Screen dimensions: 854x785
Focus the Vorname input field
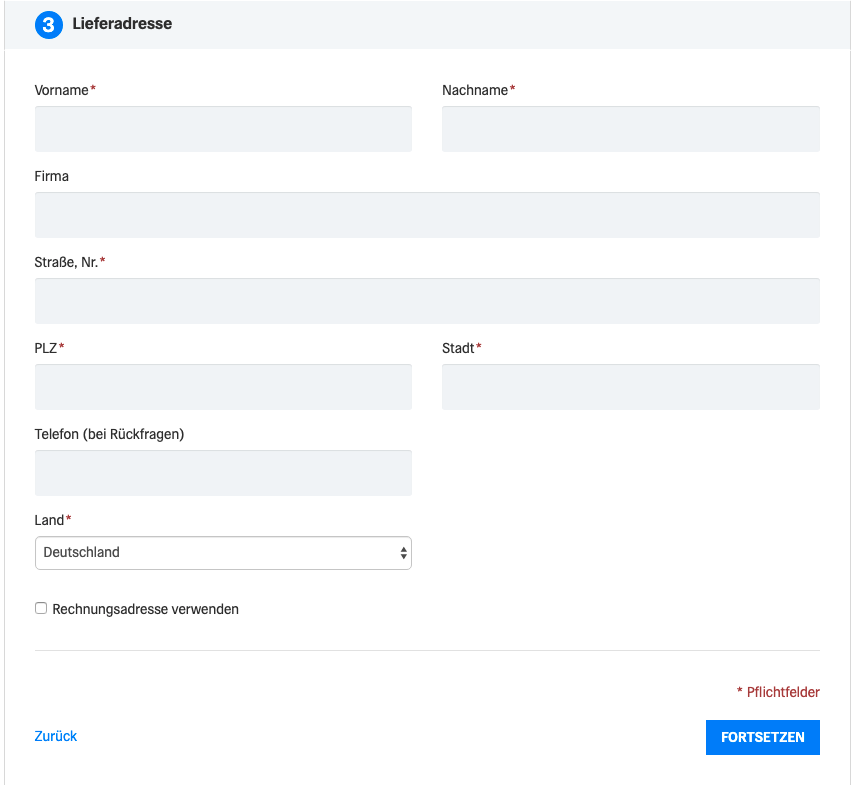click(223, 129)
